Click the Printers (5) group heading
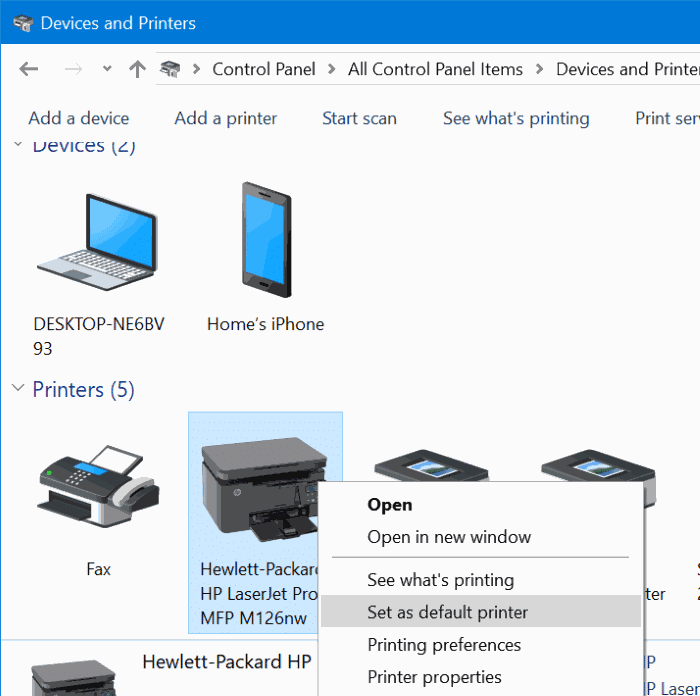This screenshot has width=700, height=696. 83,390
